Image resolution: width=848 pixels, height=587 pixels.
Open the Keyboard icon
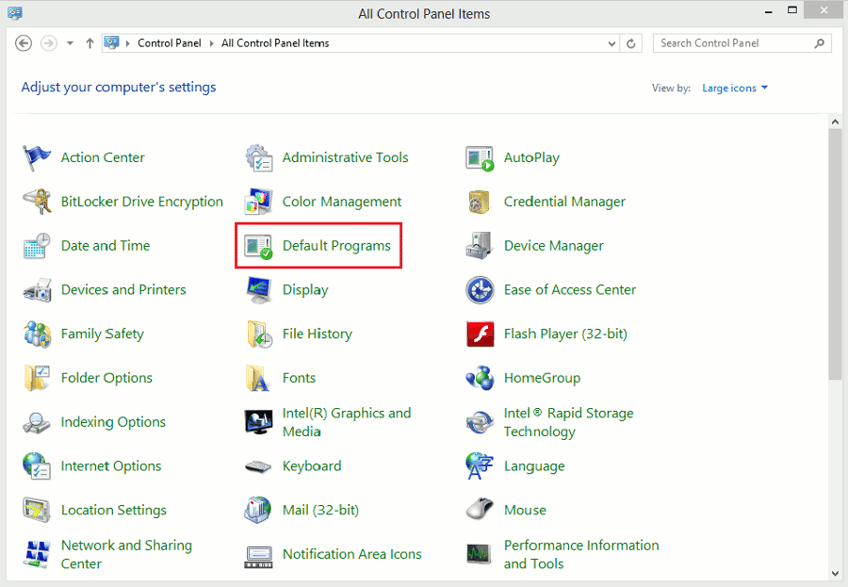(258, 466)
